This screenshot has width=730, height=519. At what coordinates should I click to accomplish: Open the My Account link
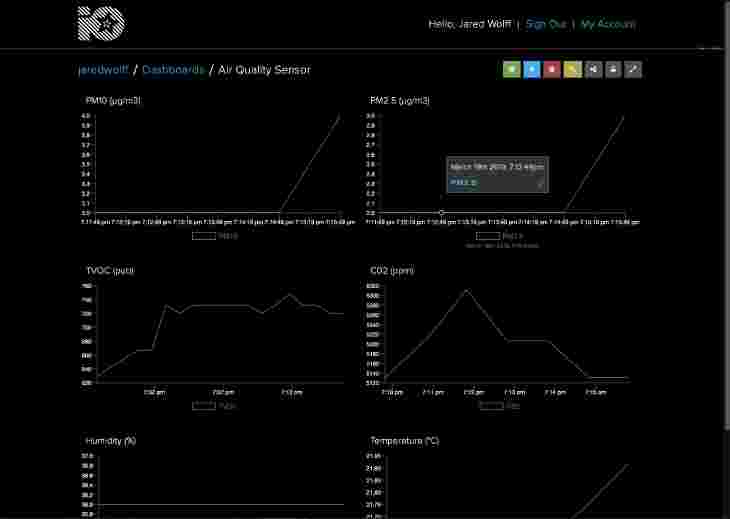tap(607, 24)
